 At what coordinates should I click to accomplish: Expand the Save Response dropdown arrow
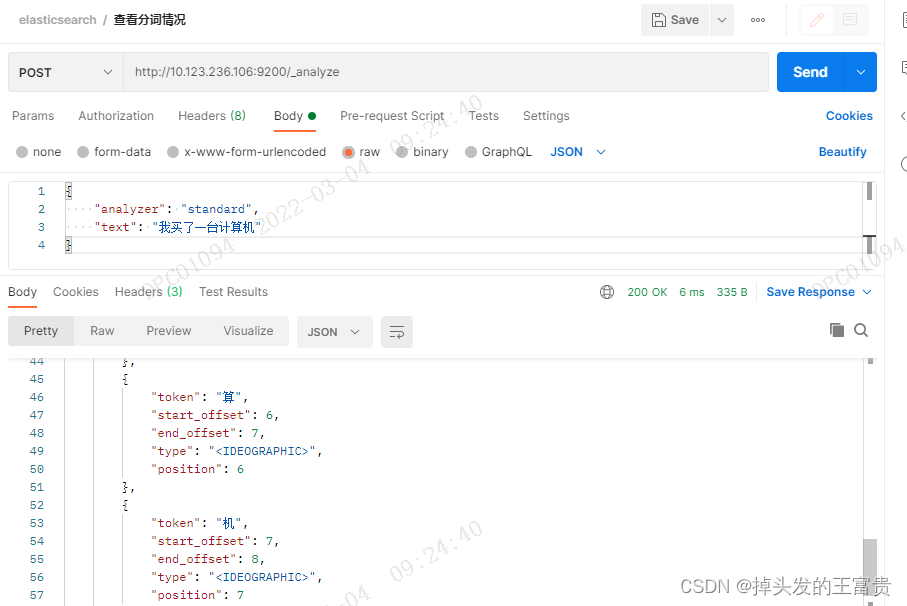(x=867, y=292)
